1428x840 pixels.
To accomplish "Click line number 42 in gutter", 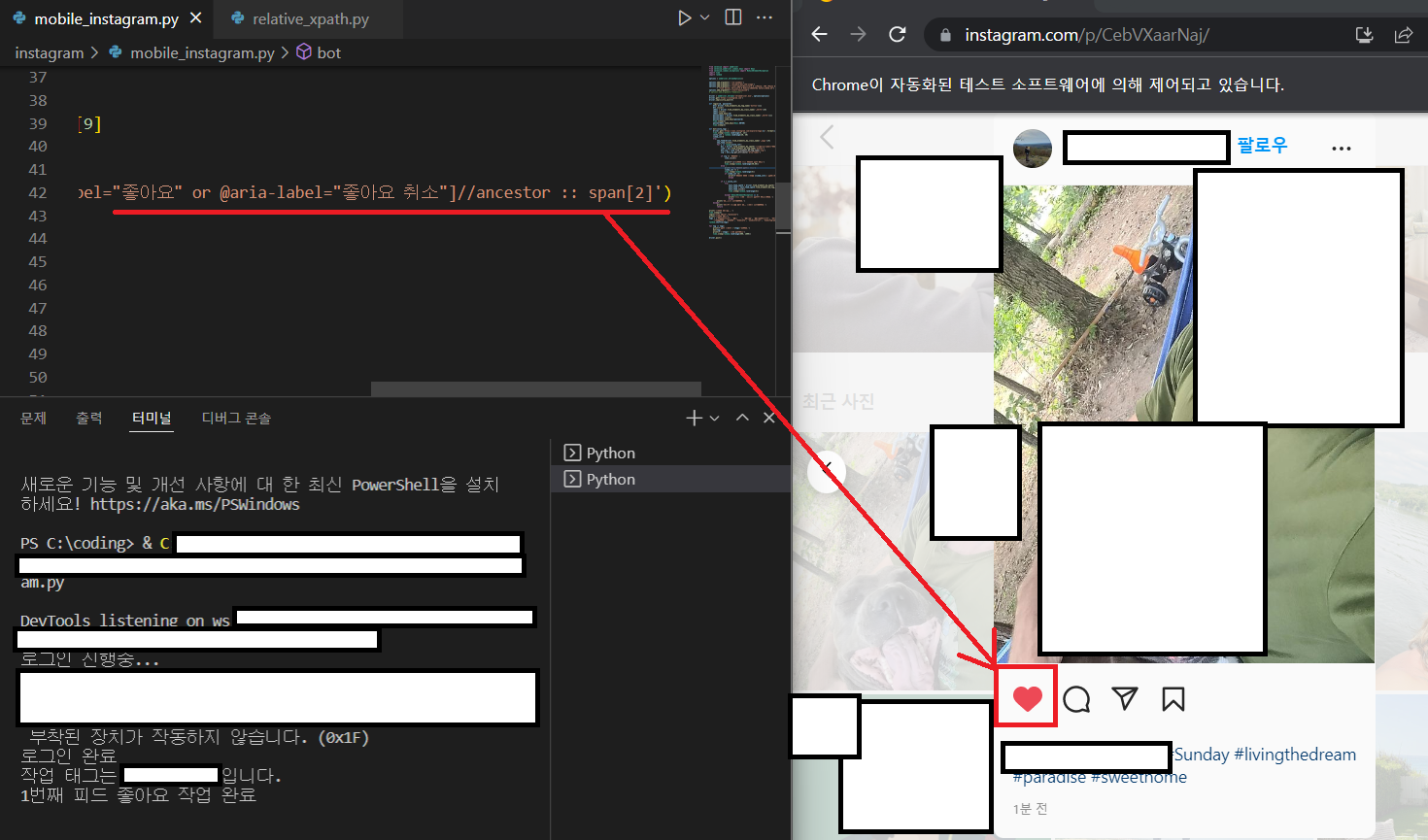I will click(37, 192).
